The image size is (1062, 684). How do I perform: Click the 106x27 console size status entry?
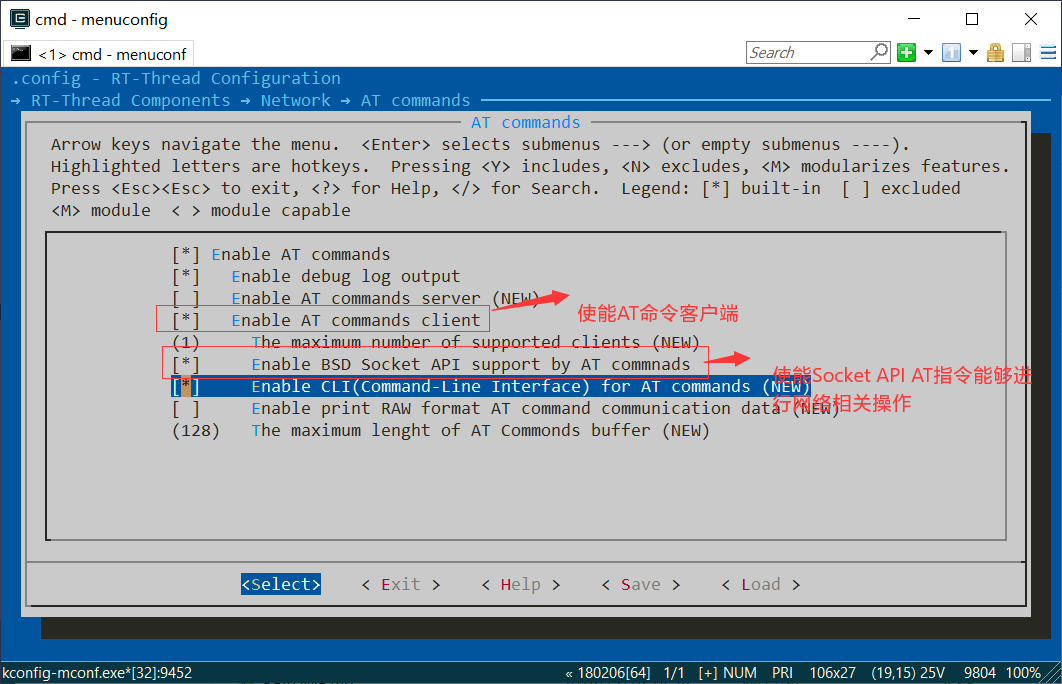pyautogui.click(x=832, y=673)
